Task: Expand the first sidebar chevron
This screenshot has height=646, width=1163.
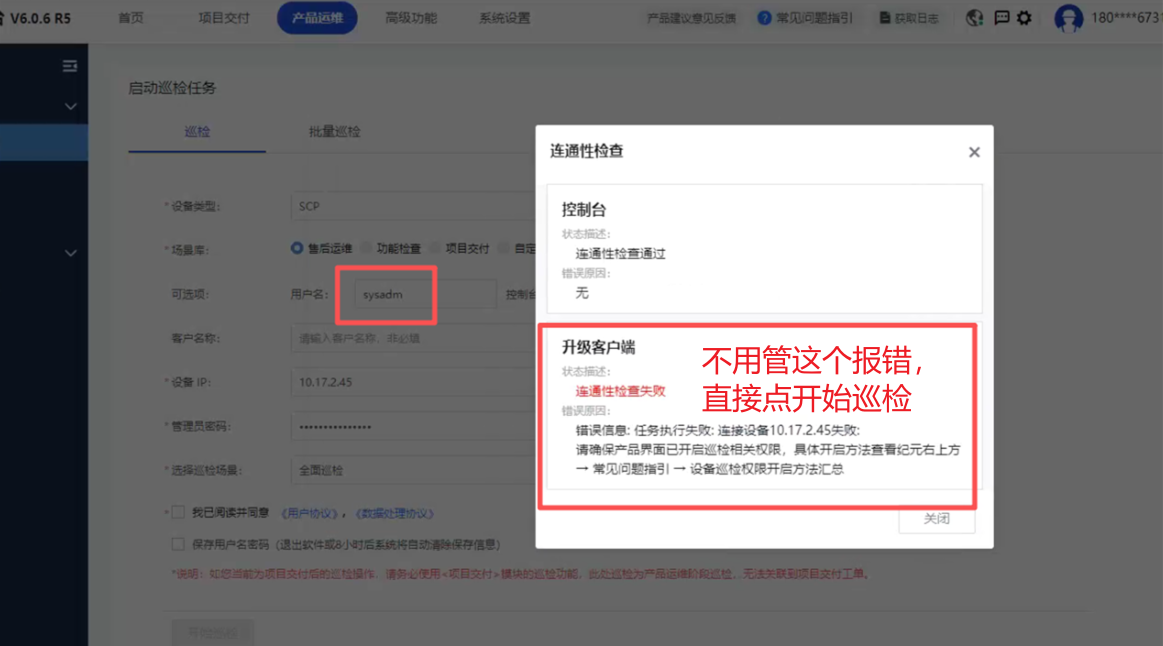Action: point(70,106)
